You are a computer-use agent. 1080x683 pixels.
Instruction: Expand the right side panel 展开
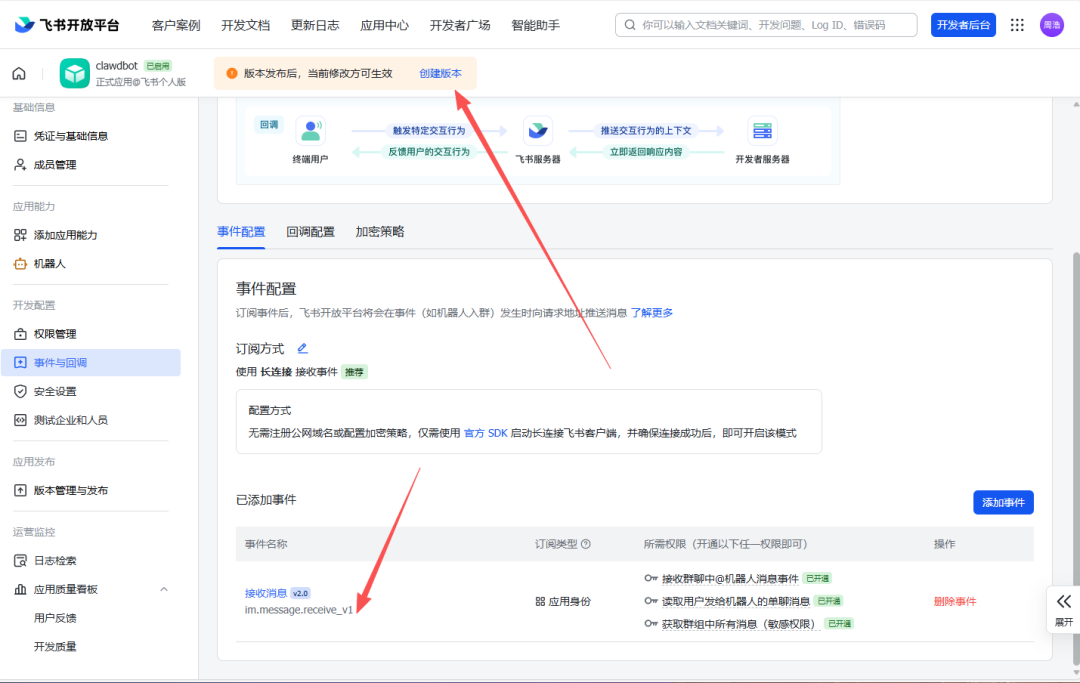1063,609
